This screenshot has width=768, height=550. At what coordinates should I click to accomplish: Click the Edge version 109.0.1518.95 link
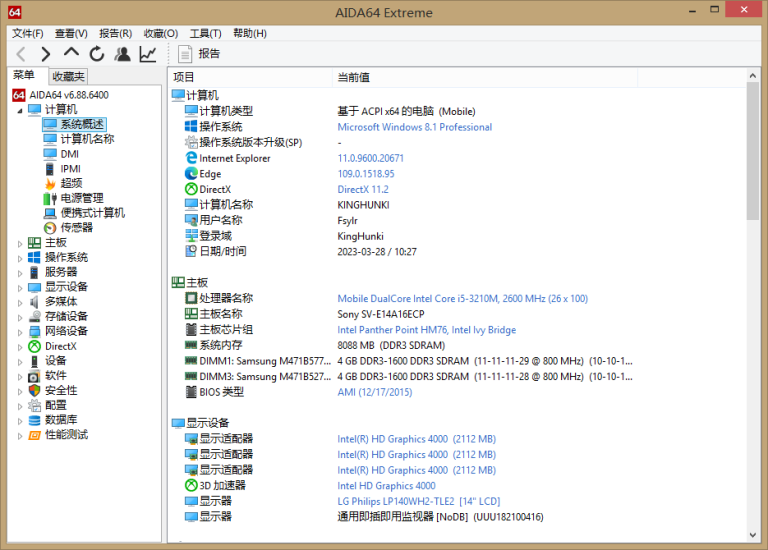365,174
